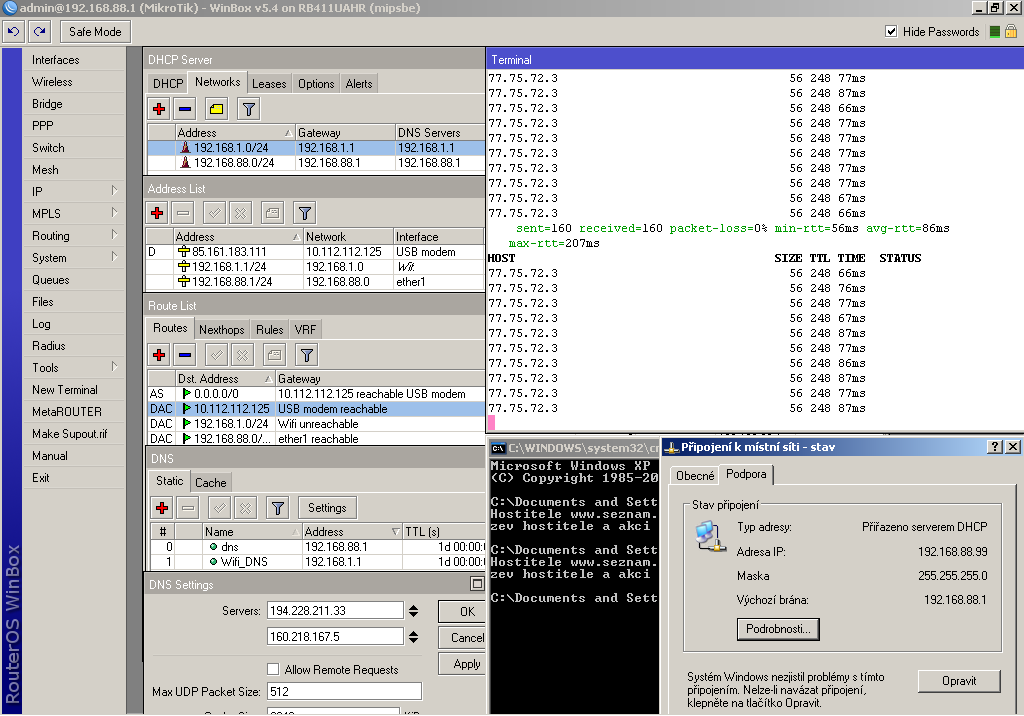Add a new route in Route List
This screenshot has width=1024, height=716.
point(159,355)
